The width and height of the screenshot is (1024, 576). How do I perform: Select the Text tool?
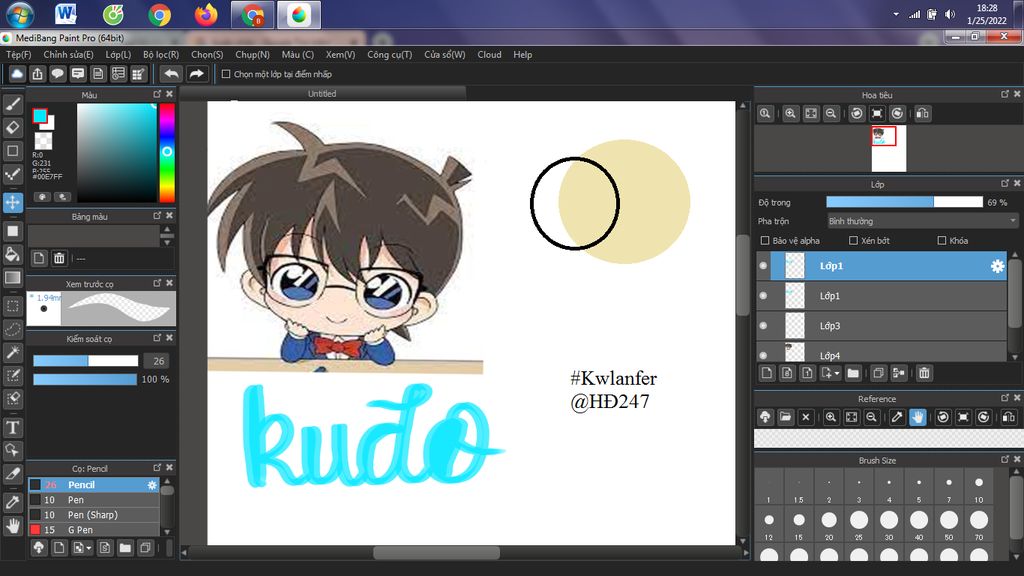12,428
